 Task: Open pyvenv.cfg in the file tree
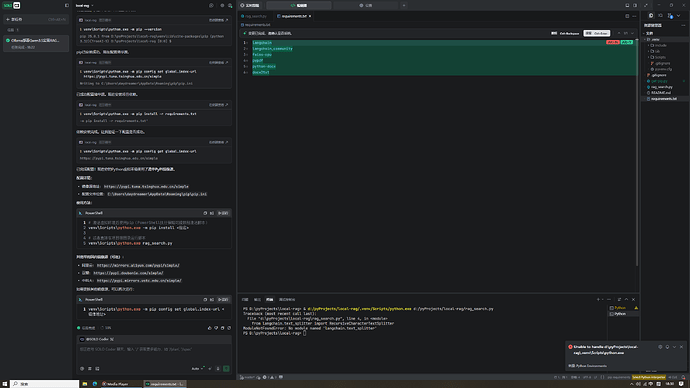tap(664, 69)
